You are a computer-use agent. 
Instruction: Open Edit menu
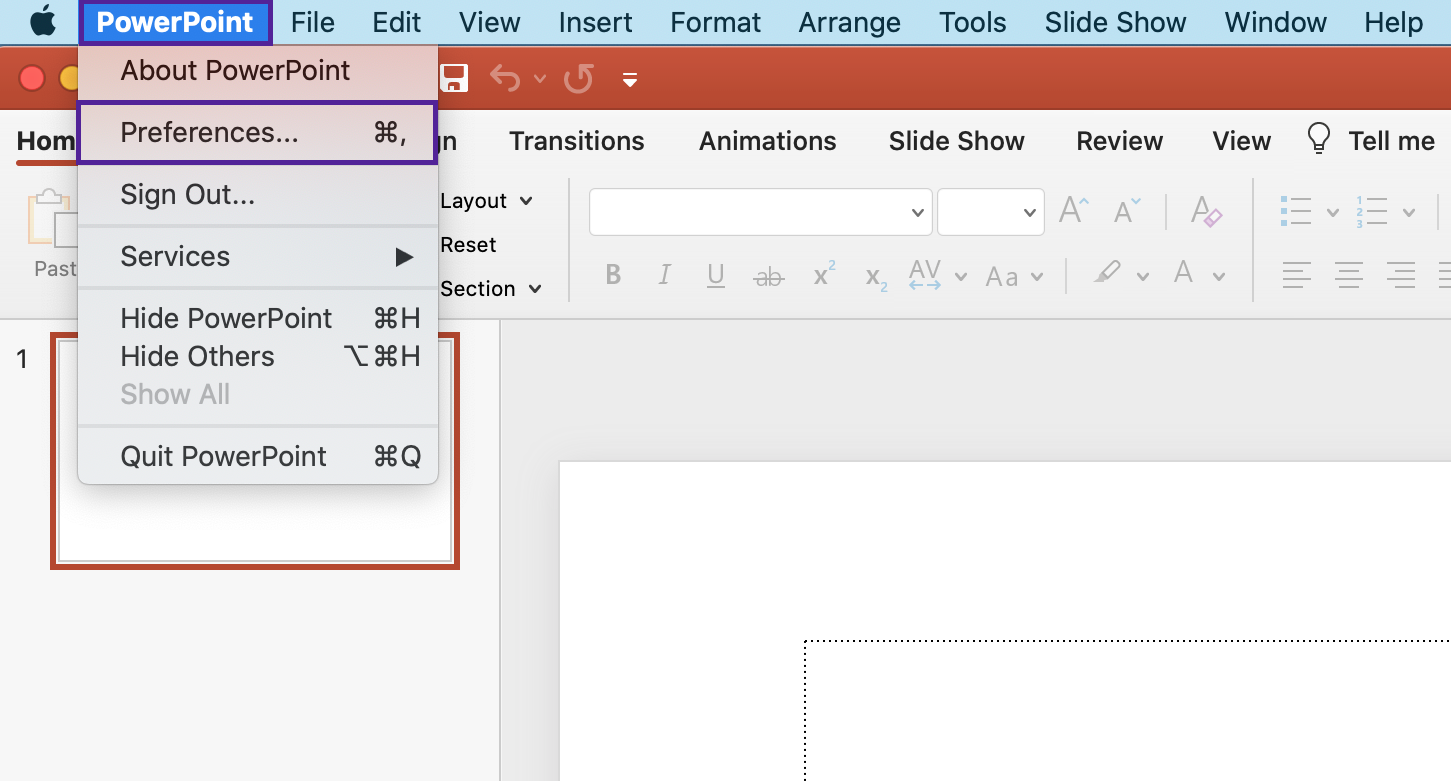397,22
